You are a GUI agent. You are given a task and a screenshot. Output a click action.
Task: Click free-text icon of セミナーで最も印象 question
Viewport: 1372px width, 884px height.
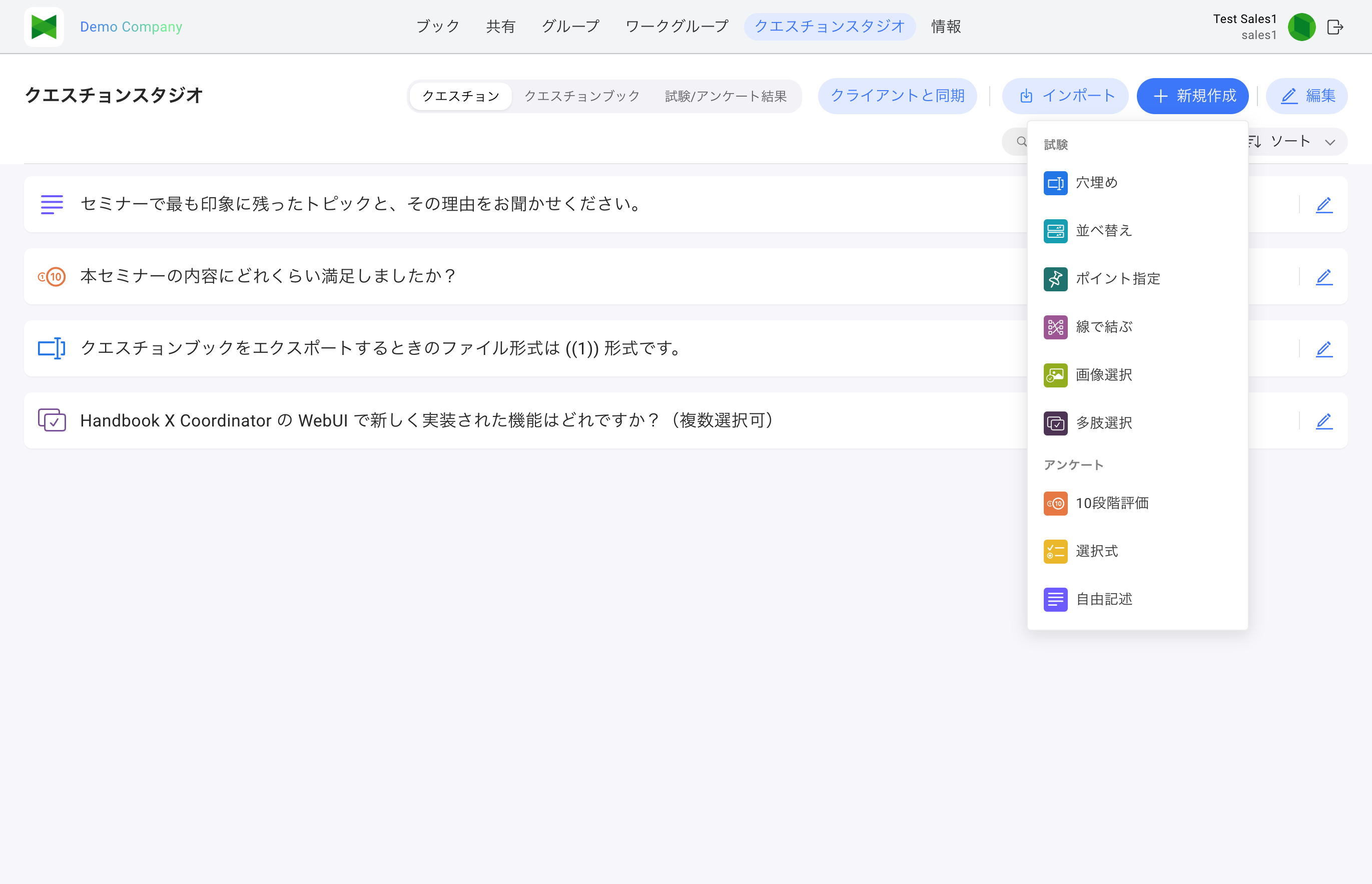point(52,204)
